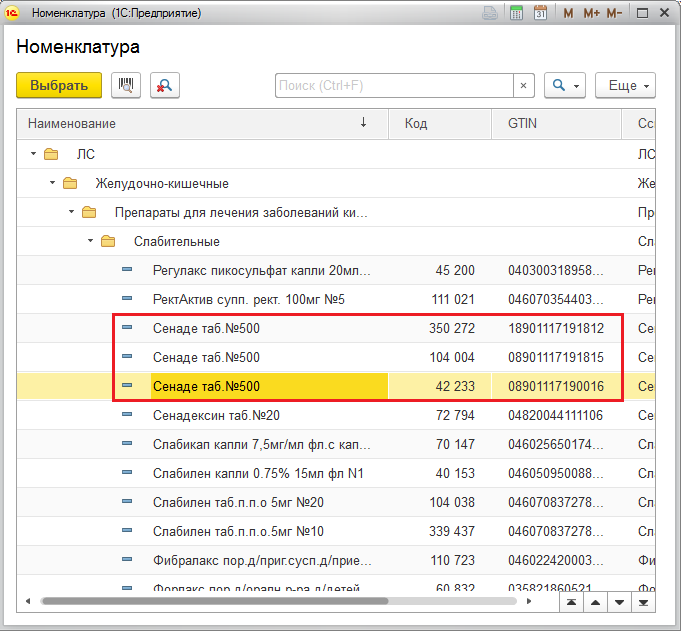Jump to the last row of list
This screenshot has height=632, width=681.
[645, 602]
